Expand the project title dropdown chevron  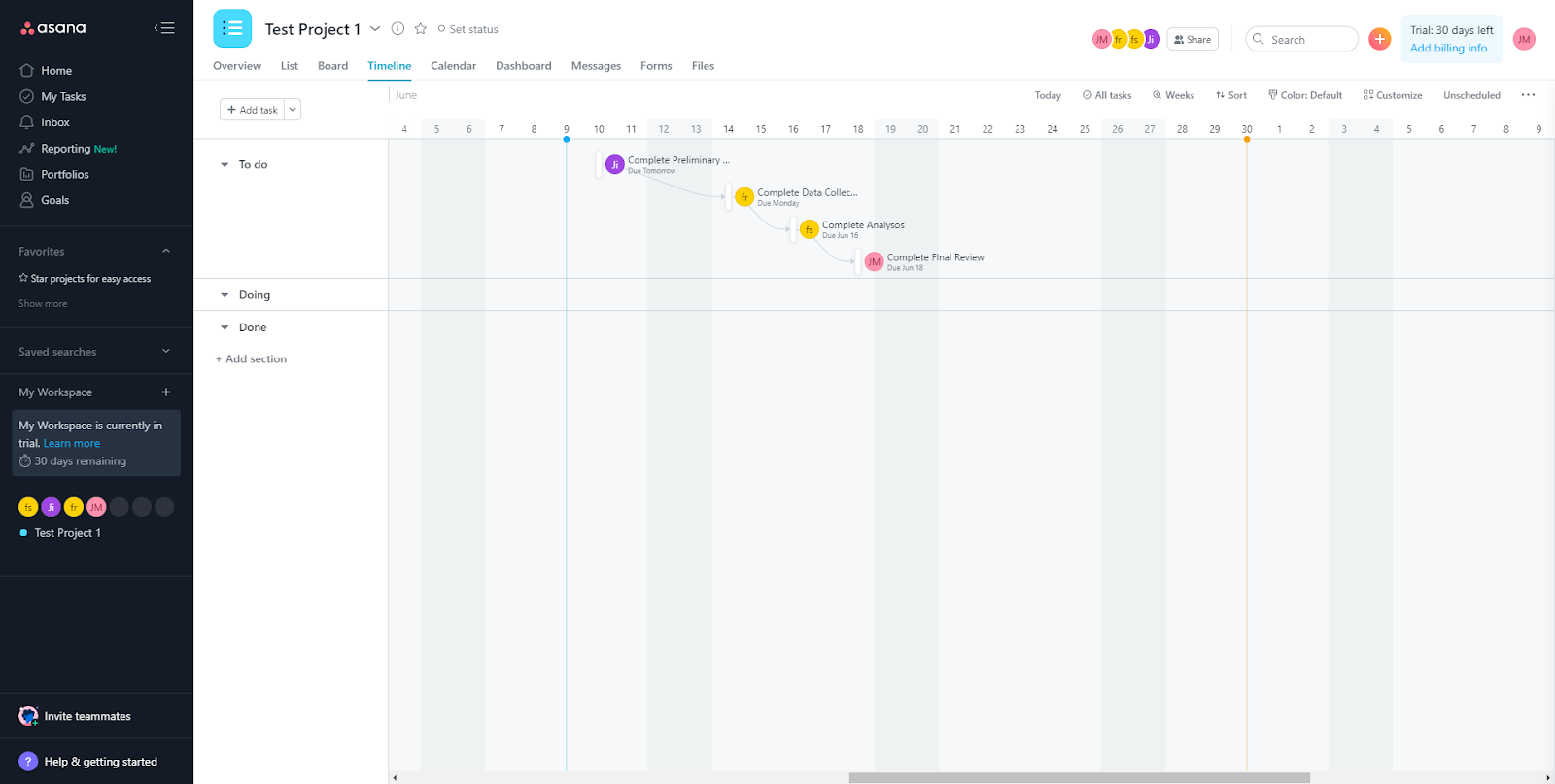[x=375, y=29]
